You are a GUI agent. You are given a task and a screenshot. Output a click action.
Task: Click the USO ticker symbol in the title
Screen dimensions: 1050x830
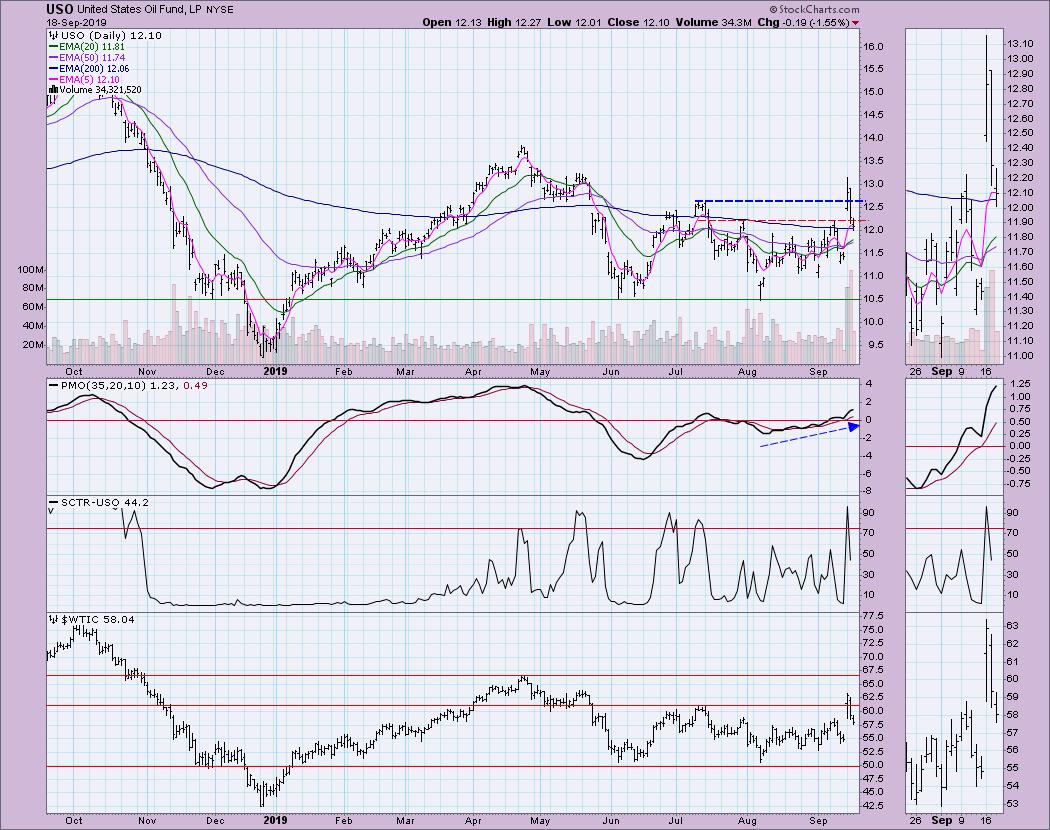pyautogui.click(x=60, y=9)
